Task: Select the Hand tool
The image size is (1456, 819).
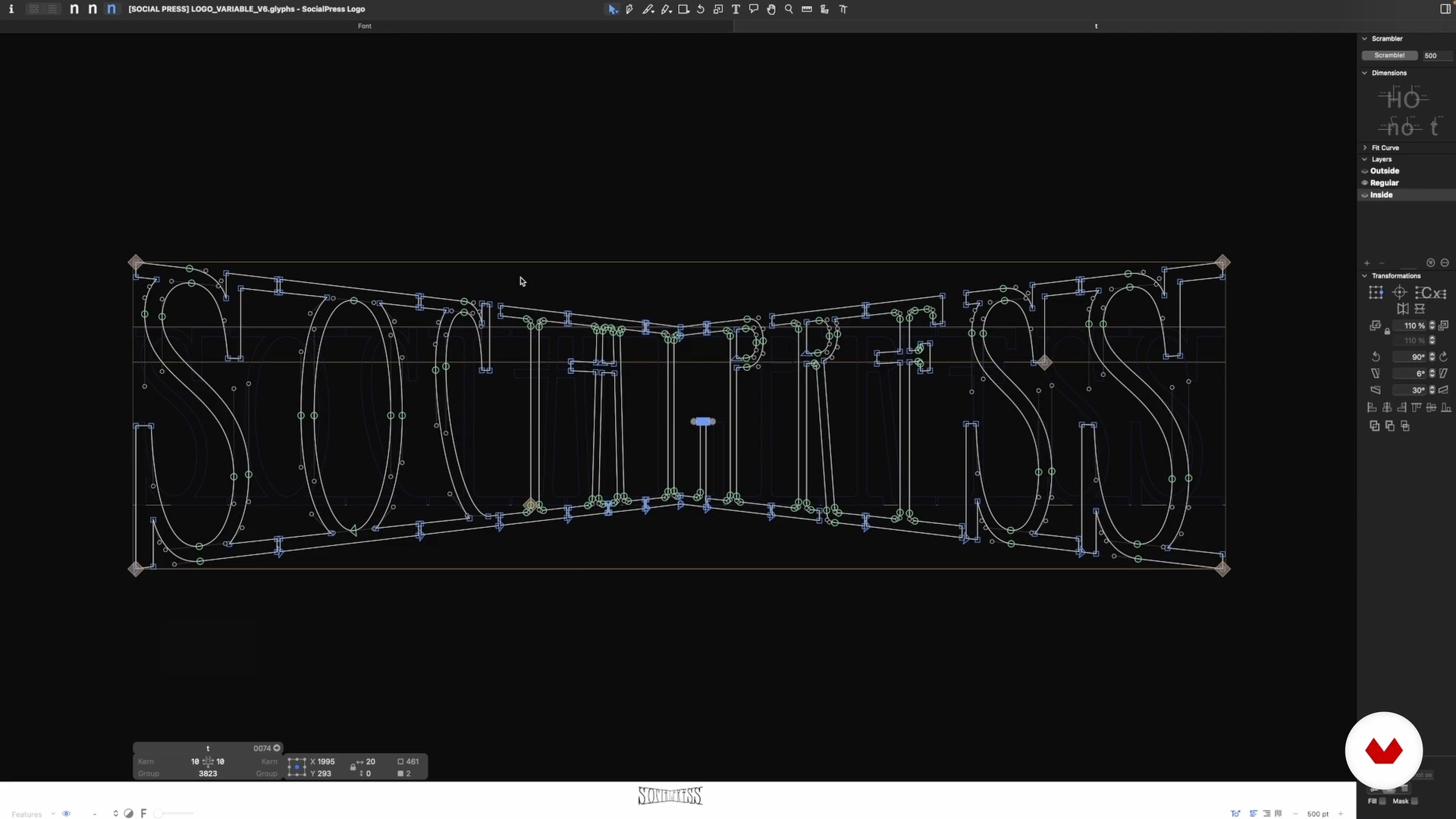Action: pyautogui.click(x=771, y=9)
